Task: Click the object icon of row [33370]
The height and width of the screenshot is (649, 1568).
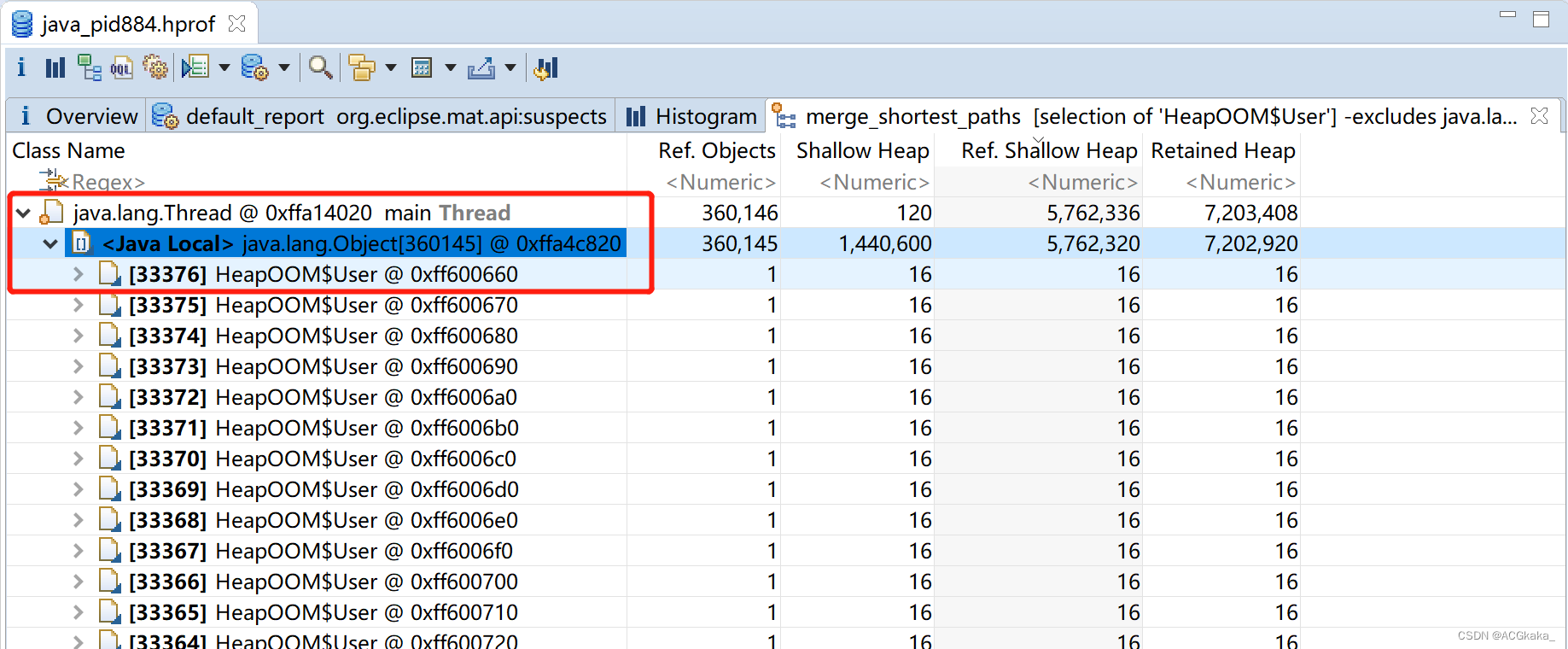Action: pos(108,459)
